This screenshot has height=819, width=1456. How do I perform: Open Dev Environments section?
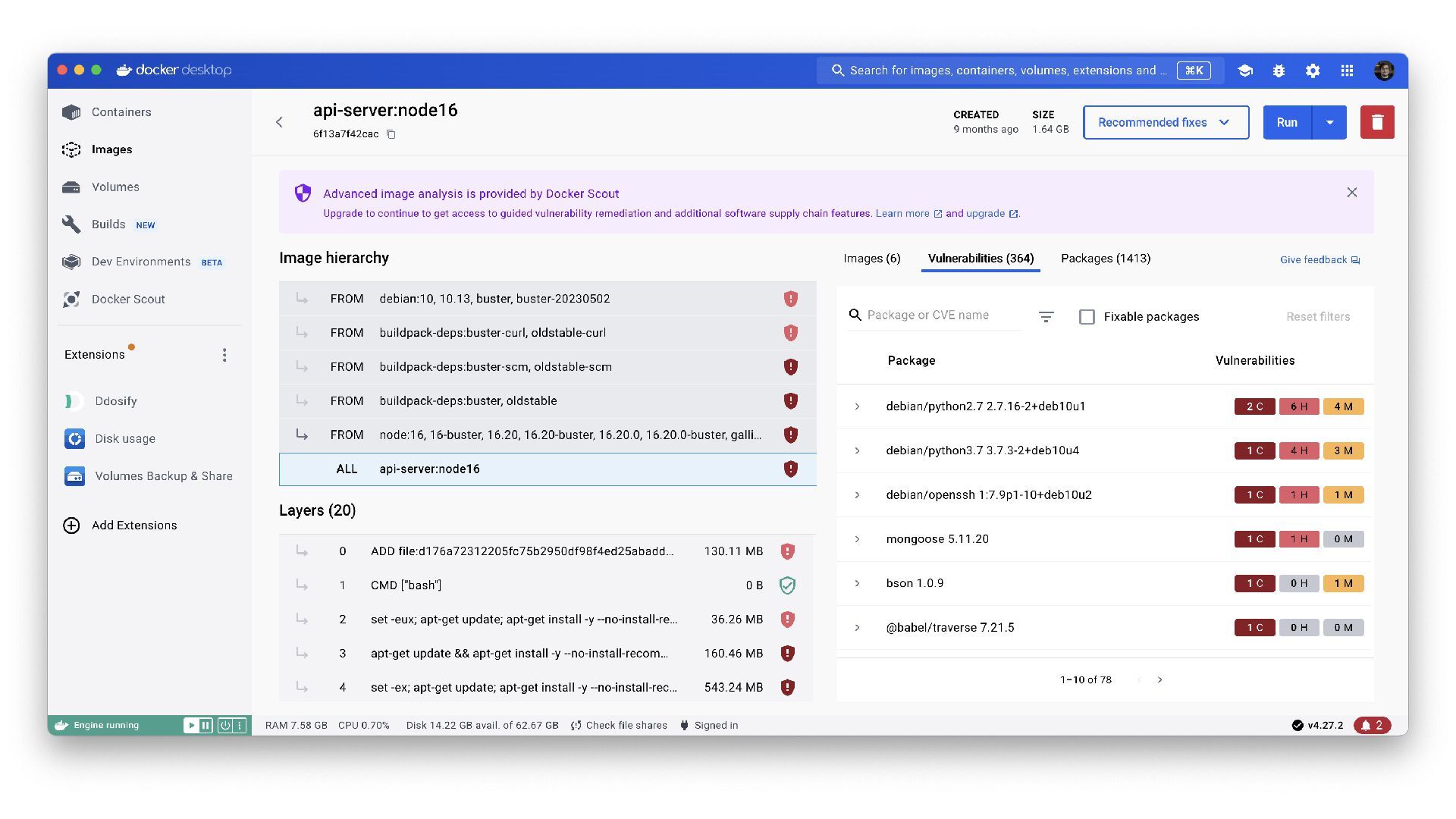141,262
